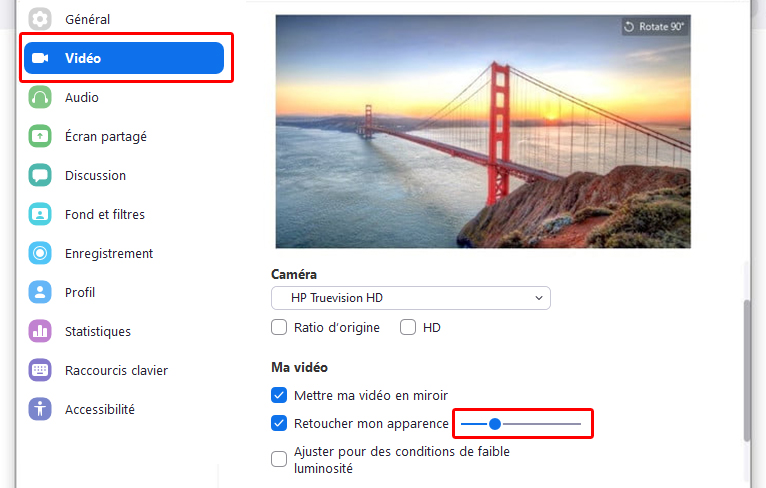The image size is (766, 488).
Task: Open the Écran partagé icon
Action: (x=40, y=136)
